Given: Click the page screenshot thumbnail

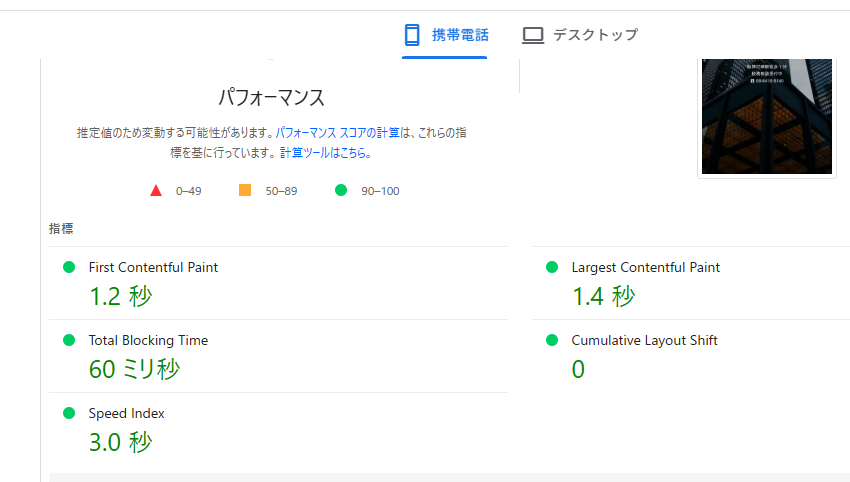Looking at the screenshot, I should pos(767,117).
